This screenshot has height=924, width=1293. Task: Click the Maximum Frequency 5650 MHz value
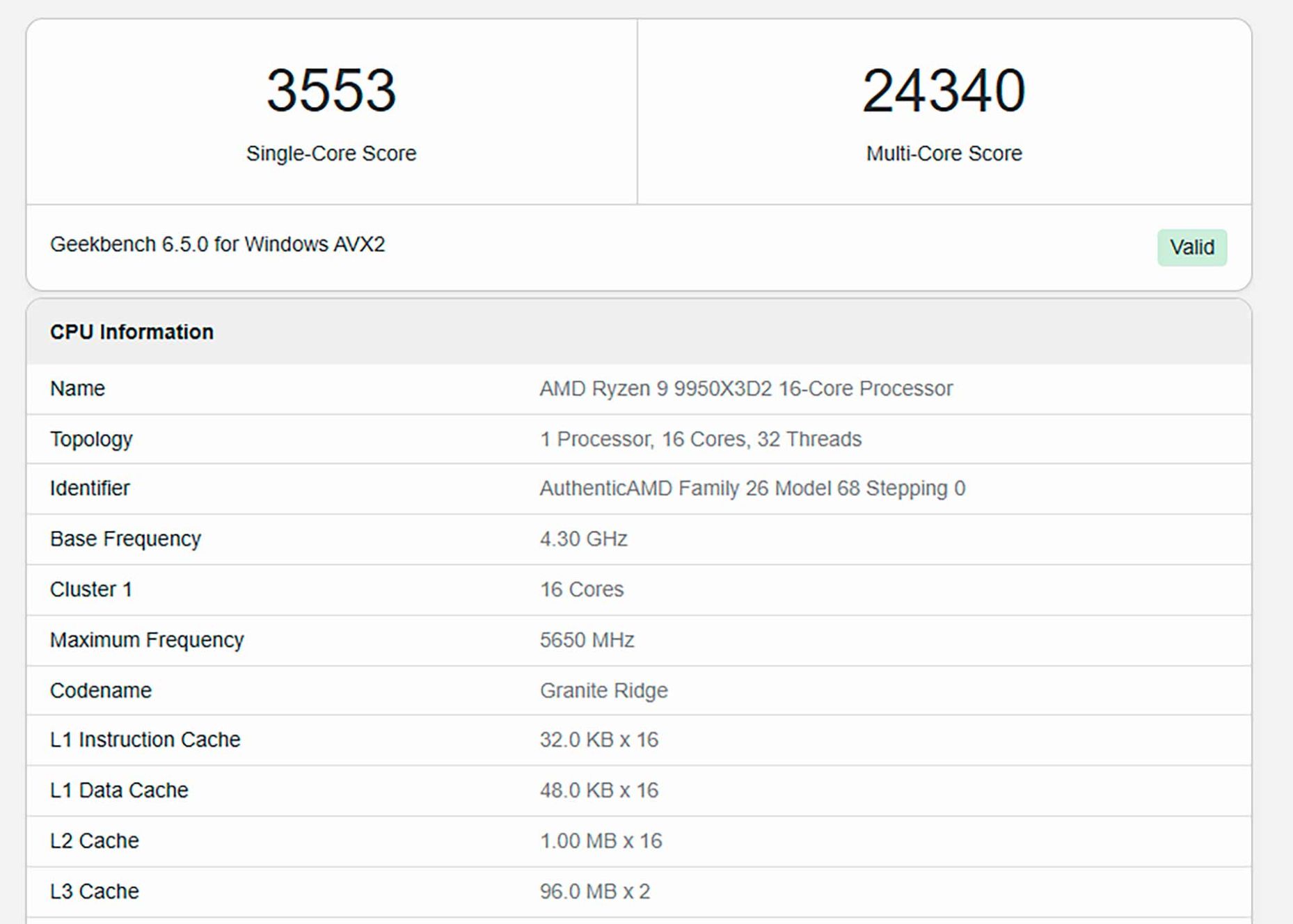[587, 639]
